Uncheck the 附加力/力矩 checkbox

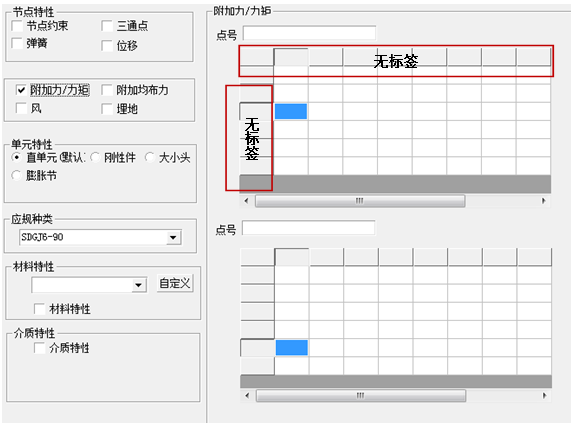(21, 90)
